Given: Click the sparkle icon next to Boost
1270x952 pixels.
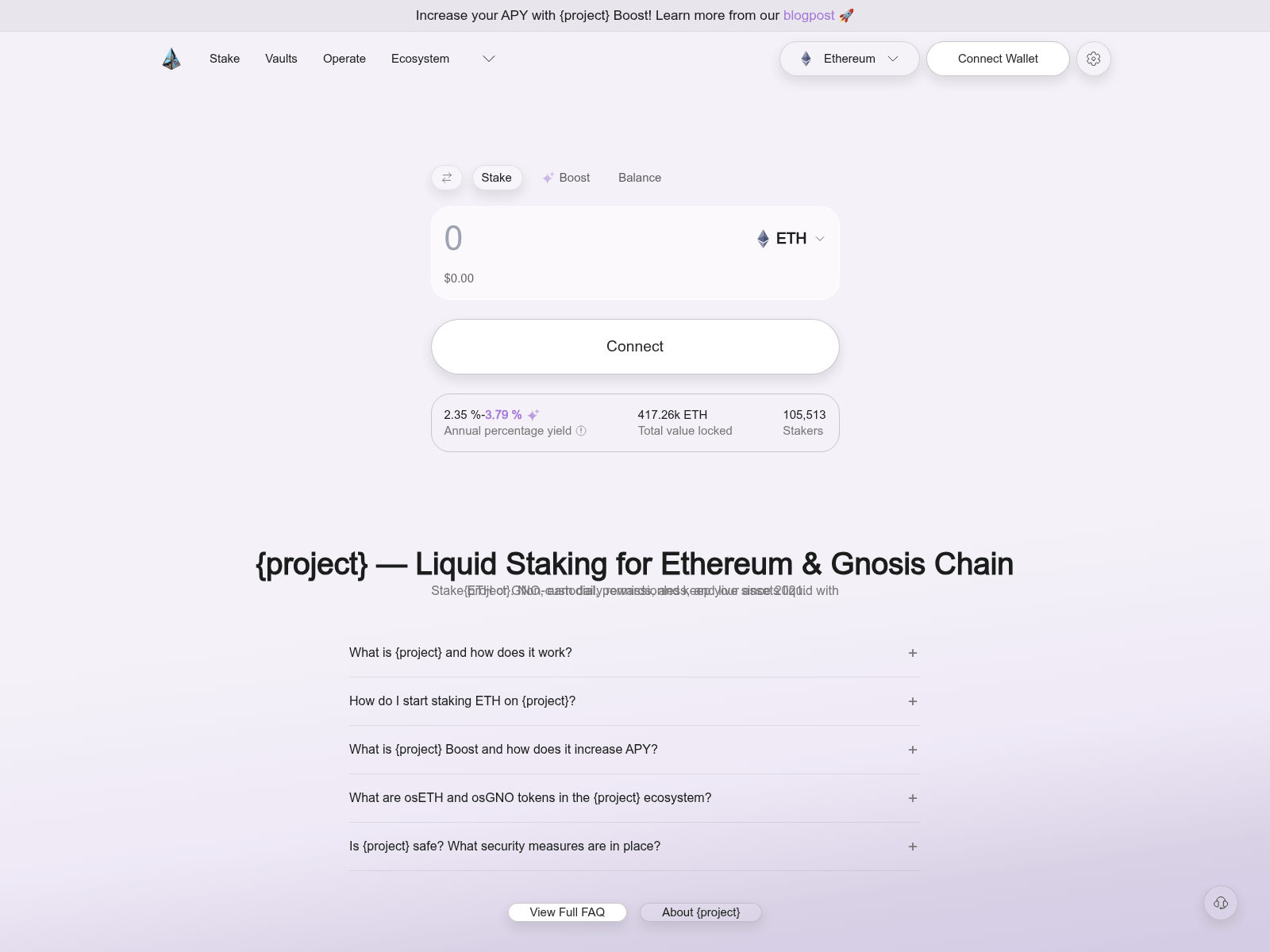Looking at the screenshot, I should point(548,178).
